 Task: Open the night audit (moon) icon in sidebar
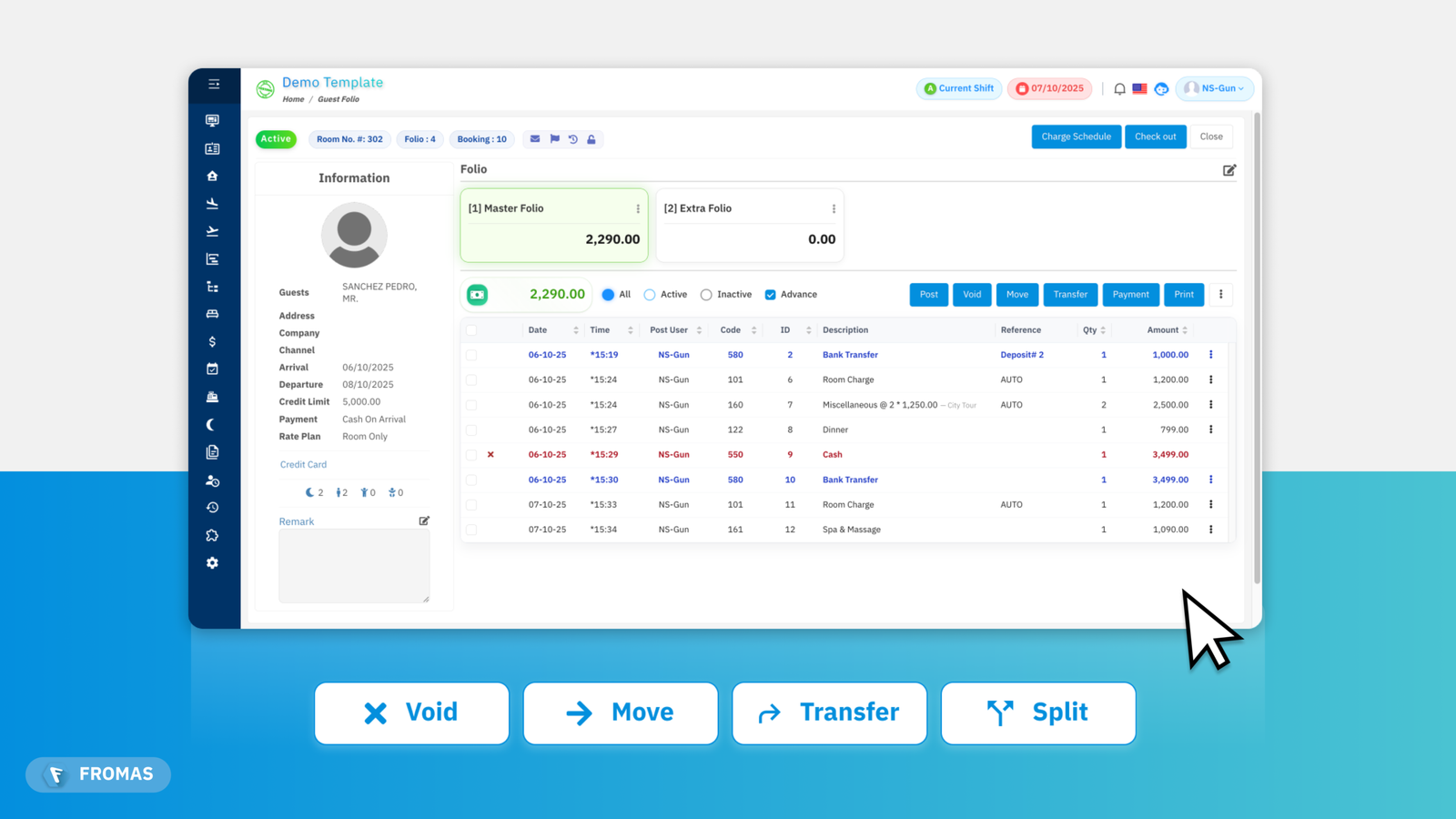tap(212, 424)
